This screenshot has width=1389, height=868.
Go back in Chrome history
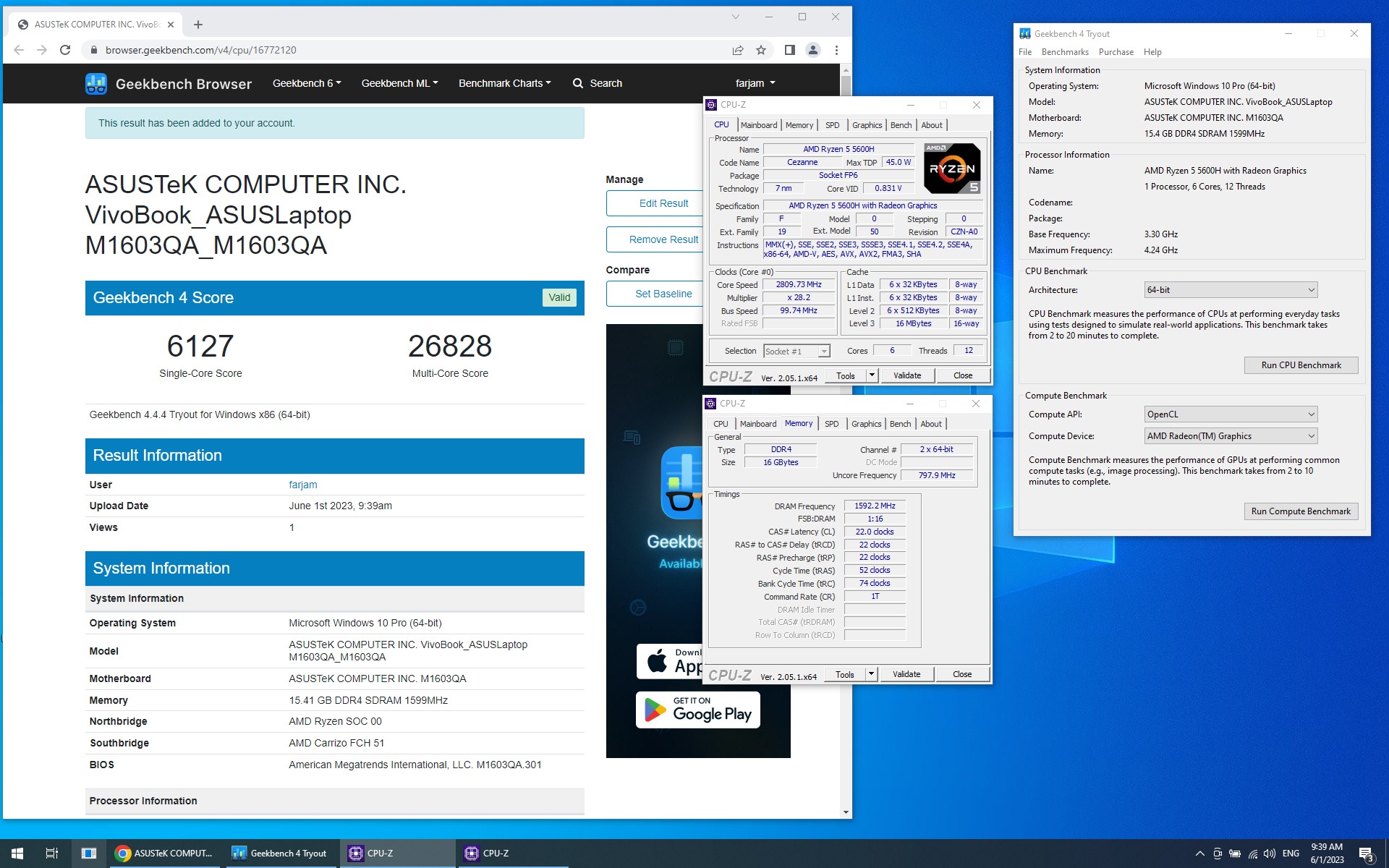click(19, 50)
